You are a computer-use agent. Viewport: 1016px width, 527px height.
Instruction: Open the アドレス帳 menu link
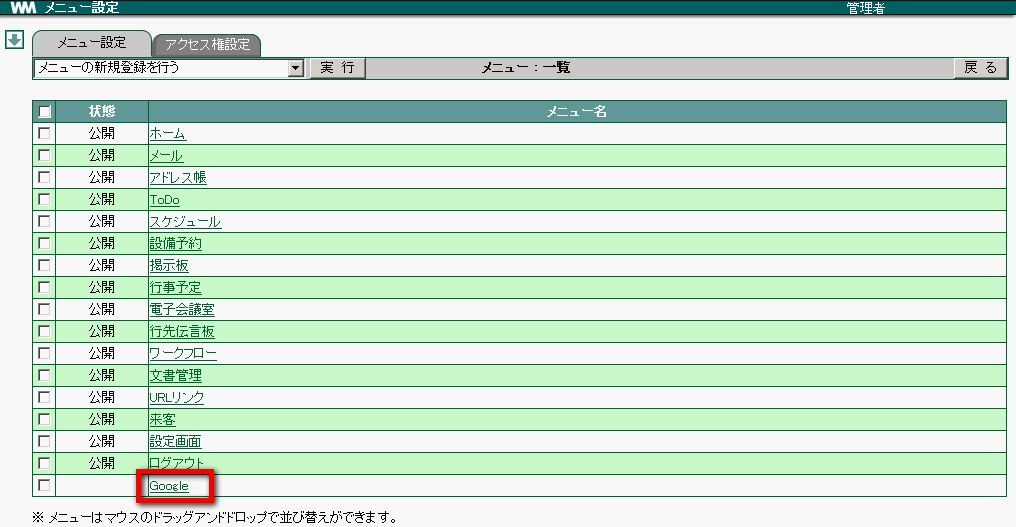click(x=178, y=178)
